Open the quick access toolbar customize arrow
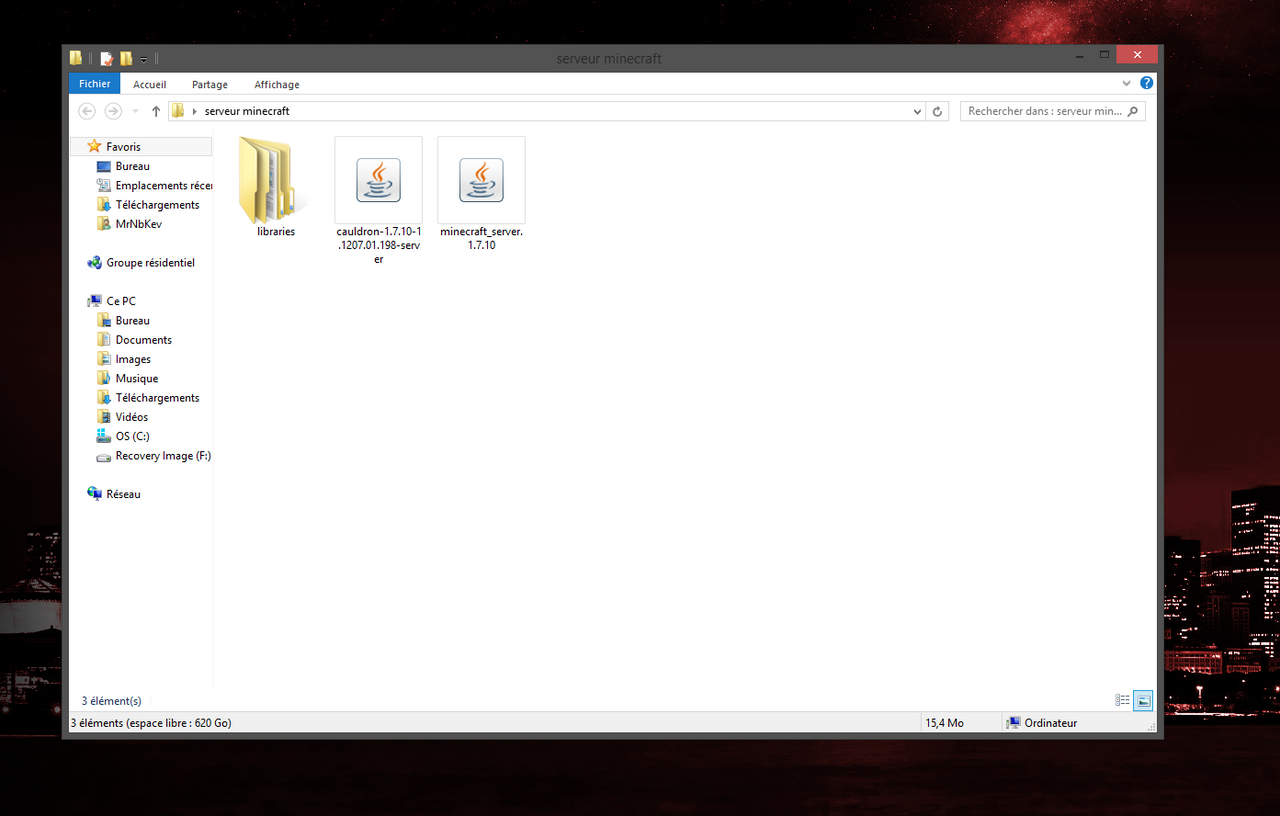The image size is (1280, 816). (144, 60)
